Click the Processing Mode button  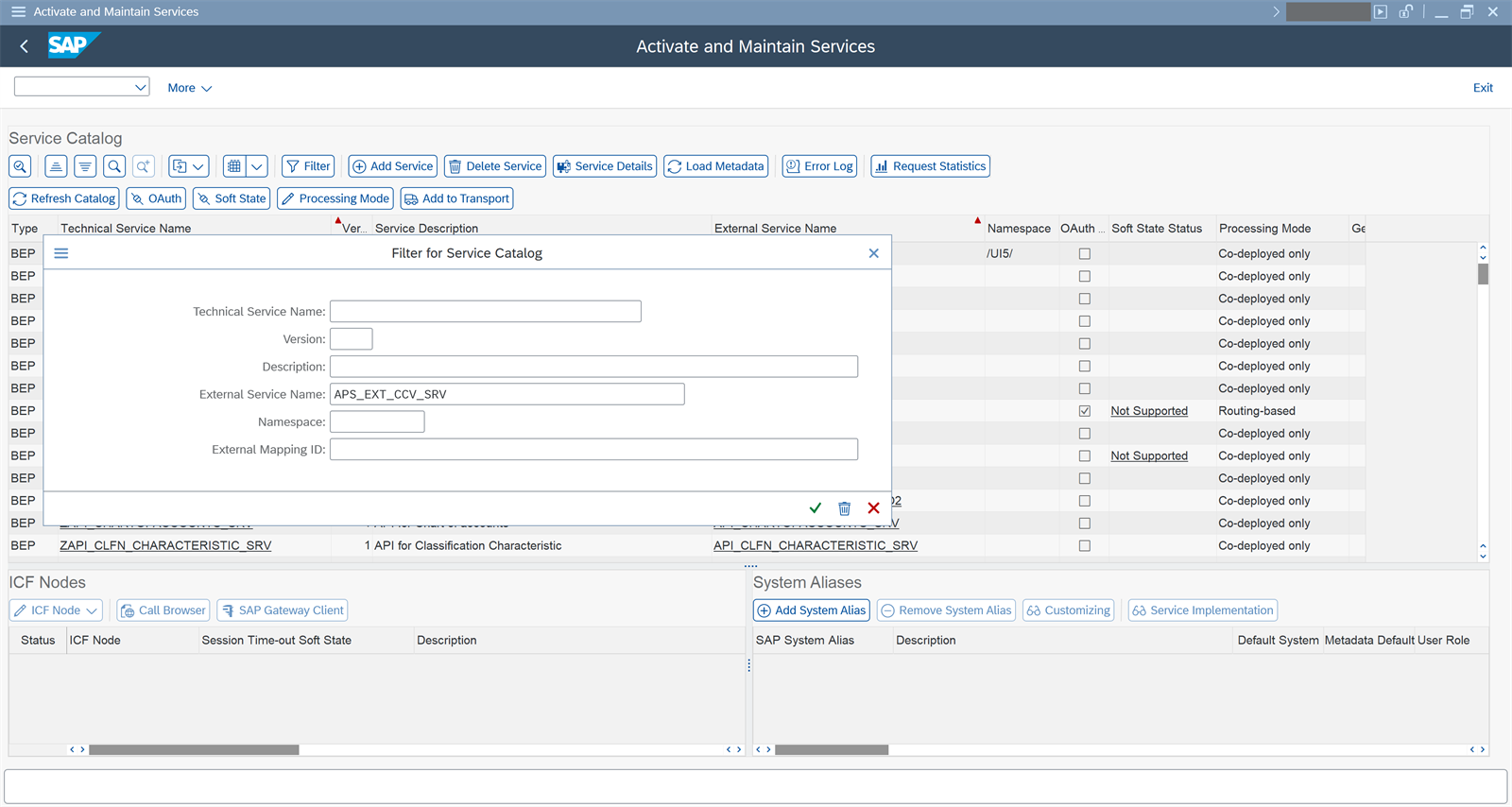pos(335,198)
